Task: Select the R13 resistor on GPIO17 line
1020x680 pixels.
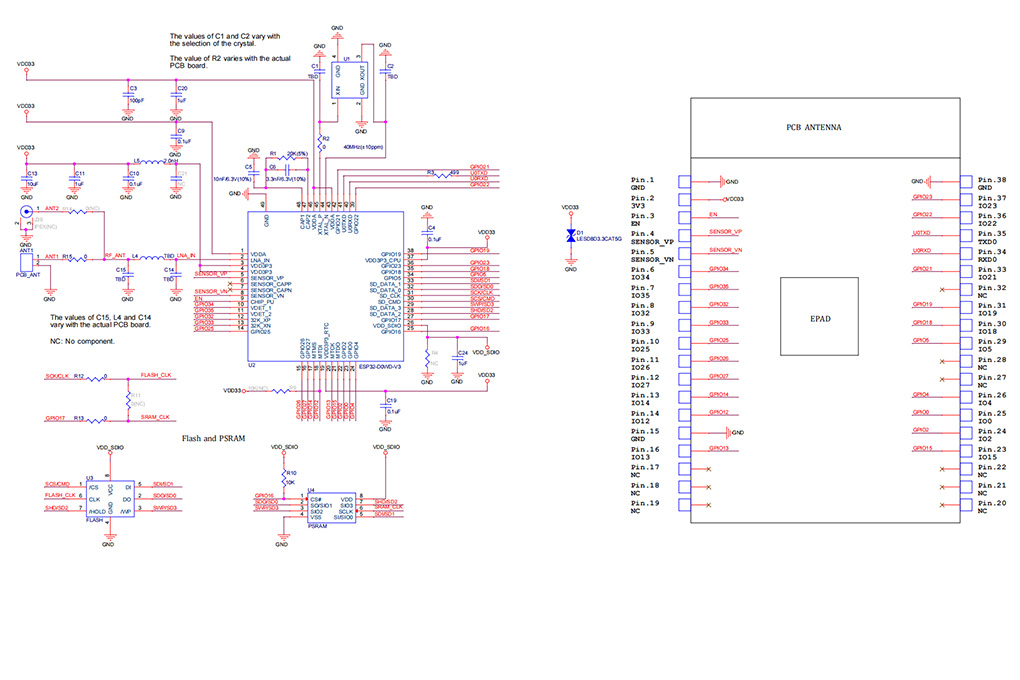Action: click(96, 420)
